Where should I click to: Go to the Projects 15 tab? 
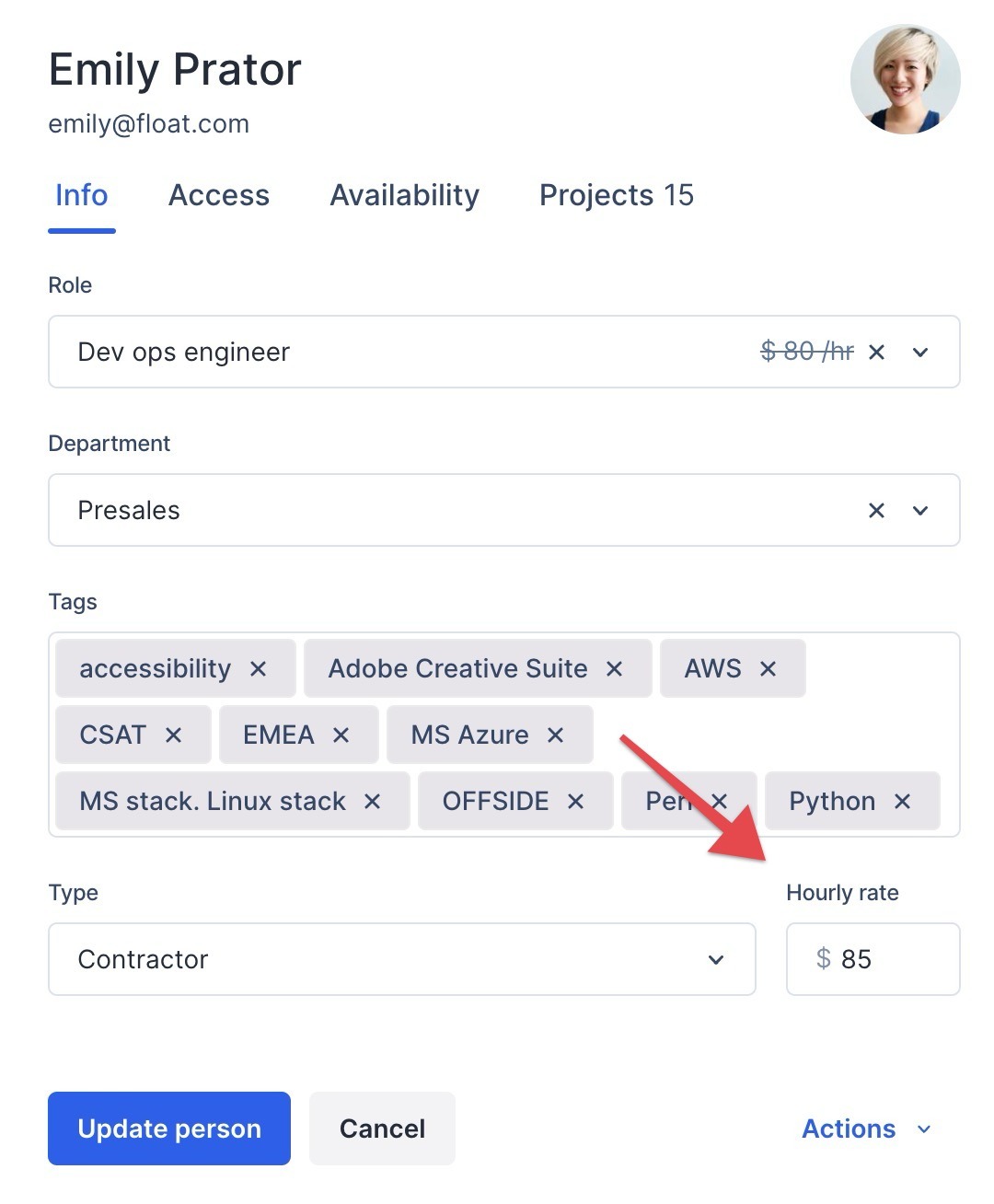[x=616, y=195]
